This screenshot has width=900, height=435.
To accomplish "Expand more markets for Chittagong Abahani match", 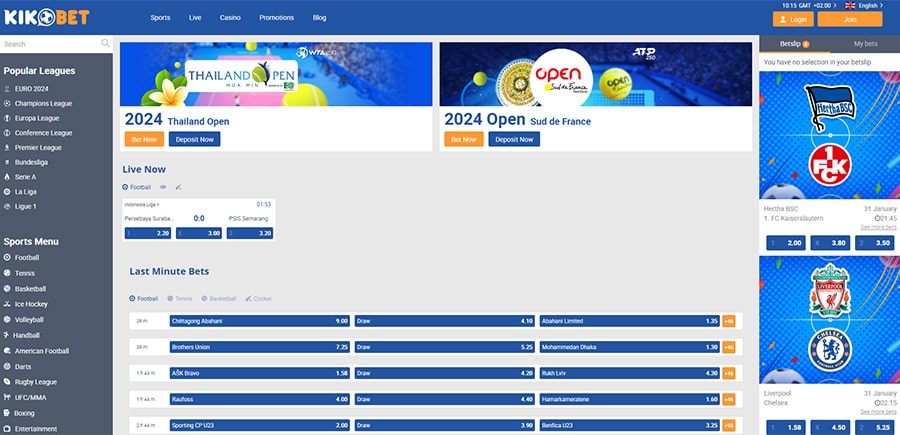I will (x=728, y=321).
